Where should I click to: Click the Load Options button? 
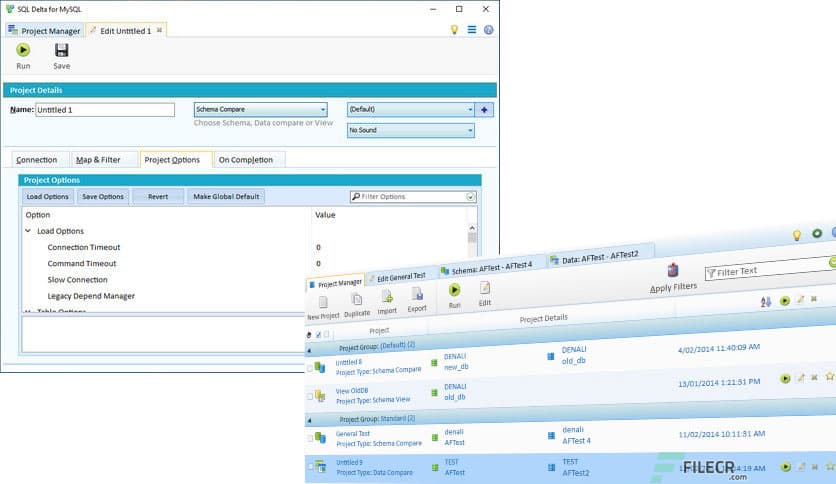(x=47, y=197)
